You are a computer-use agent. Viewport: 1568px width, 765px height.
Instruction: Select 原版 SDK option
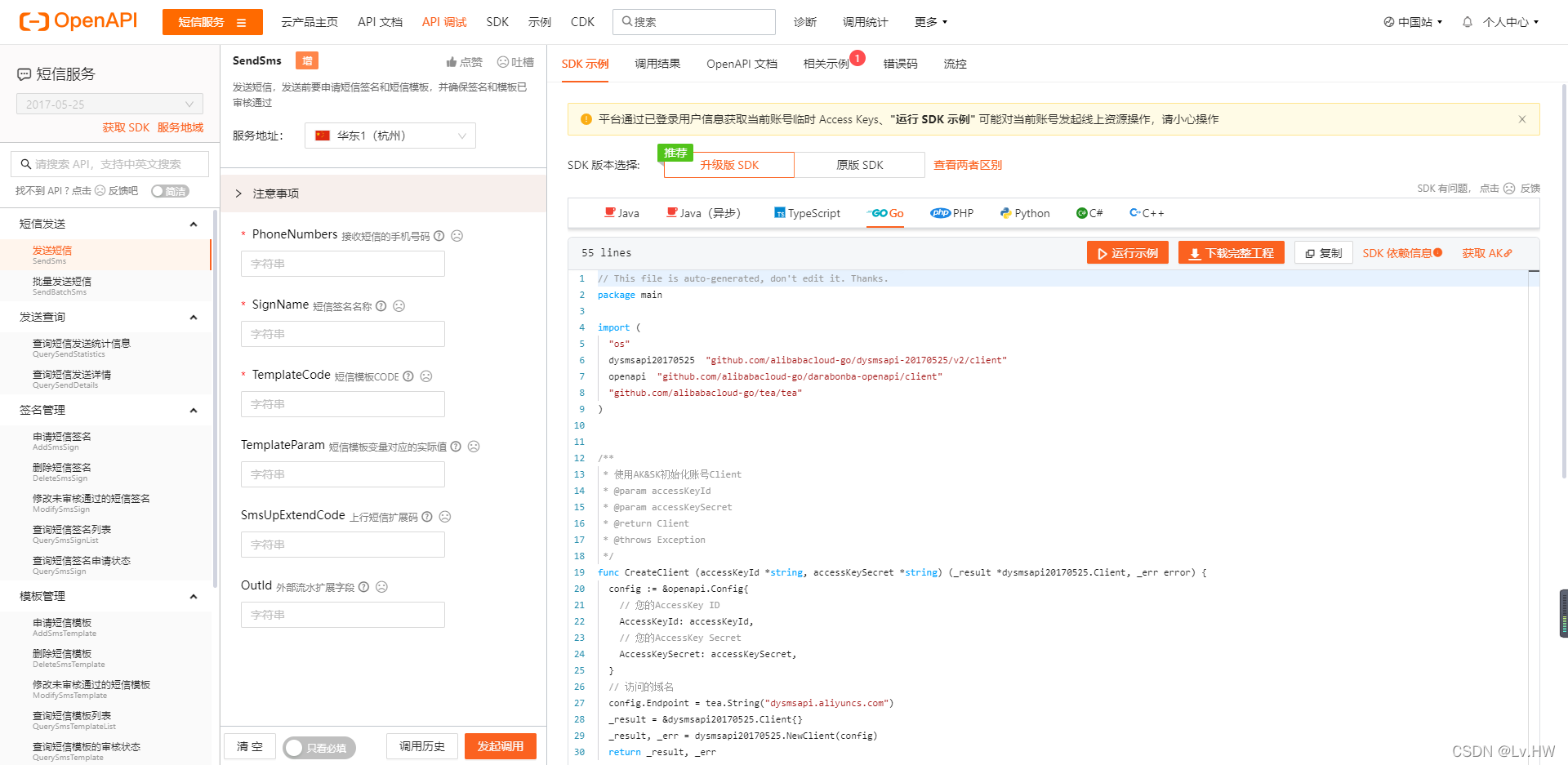[860, 165]
